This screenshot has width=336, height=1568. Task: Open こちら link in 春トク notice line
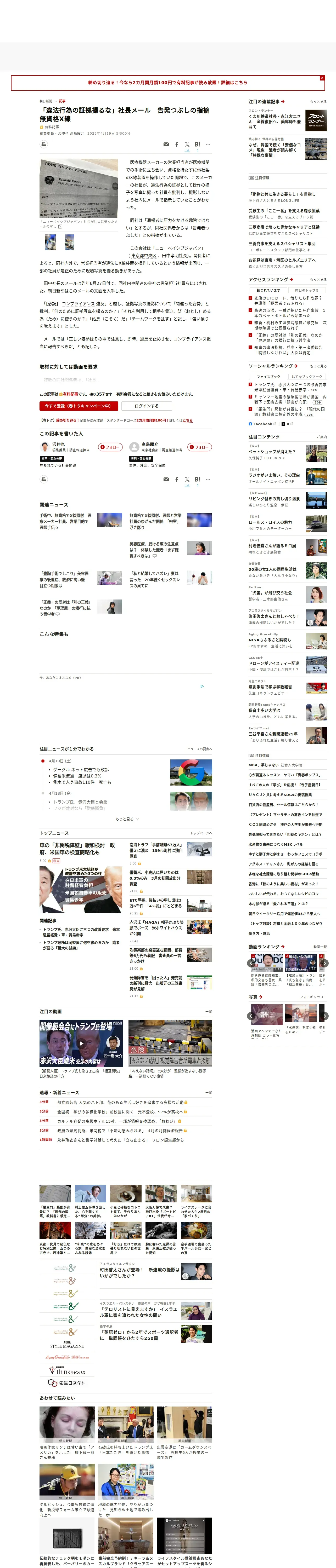(x=188, y=420)
